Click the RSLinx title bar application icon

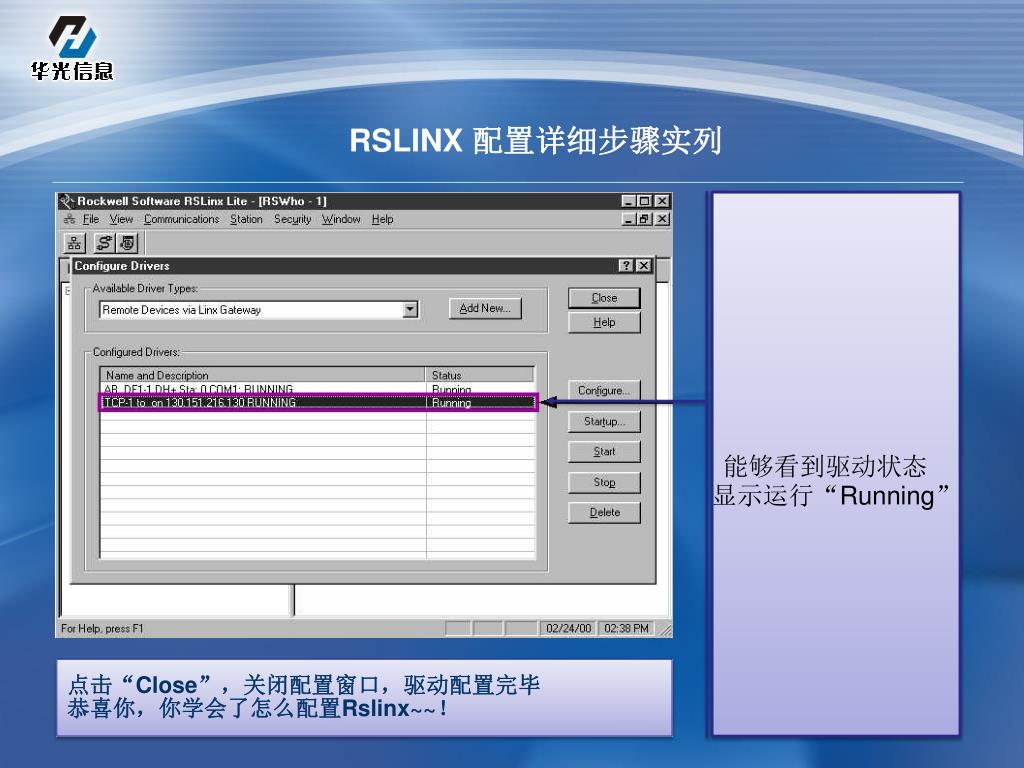pos(67,201)
